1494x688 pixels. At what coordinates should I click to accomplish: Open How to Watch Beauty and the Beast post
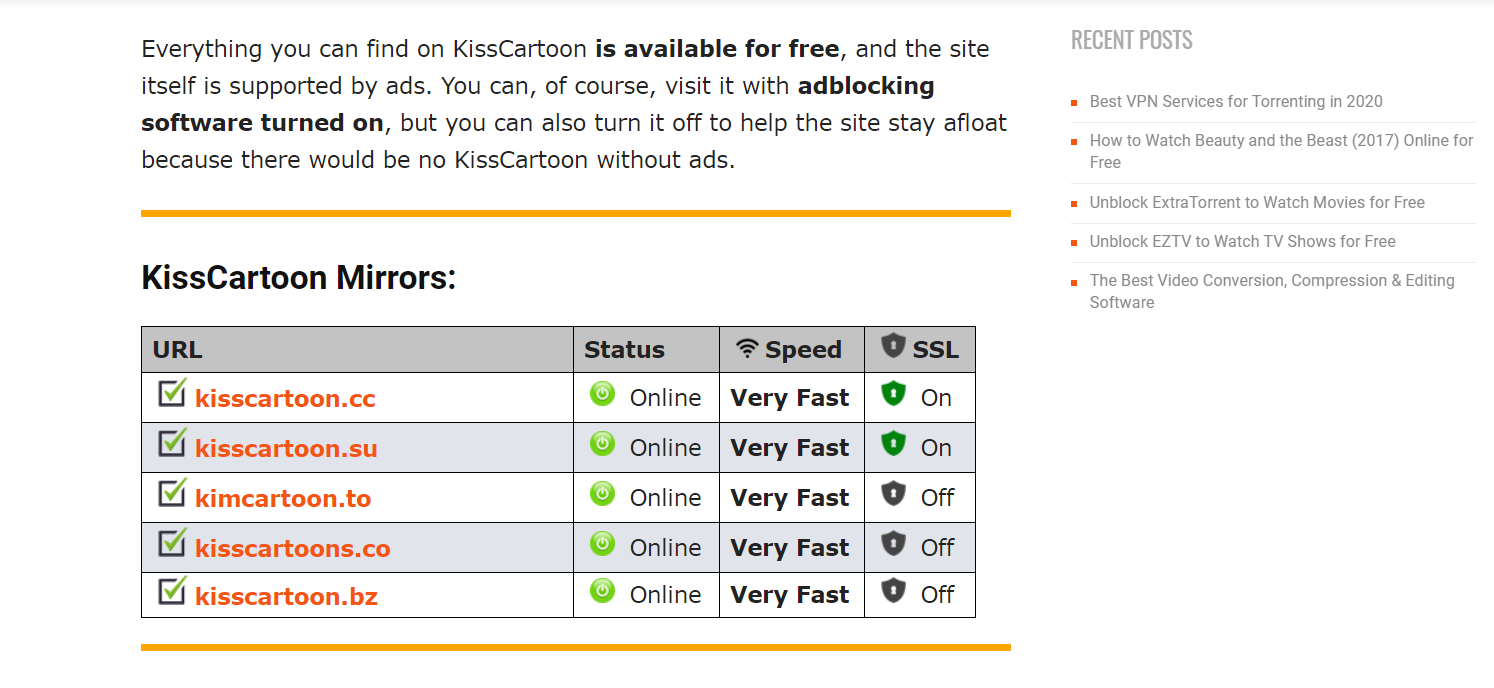tap(1281, 151)
